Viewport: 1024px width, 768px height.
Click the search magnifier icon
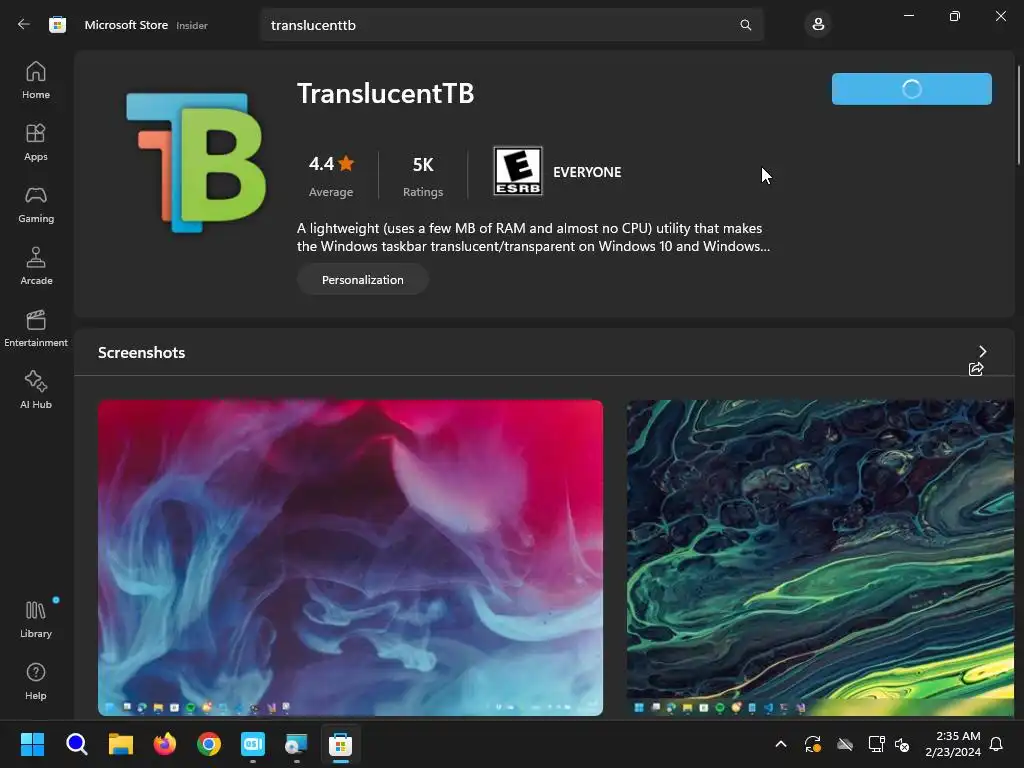click(745, 25)
